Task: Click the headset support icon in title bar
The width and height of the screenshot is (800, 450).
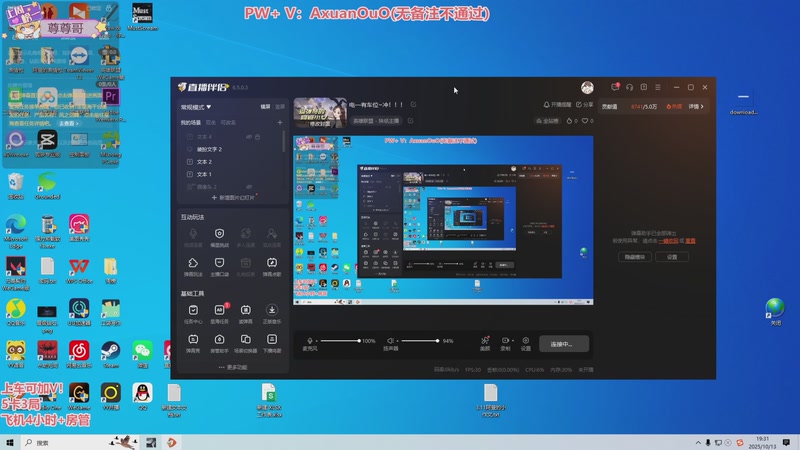Action: (630, 87)
